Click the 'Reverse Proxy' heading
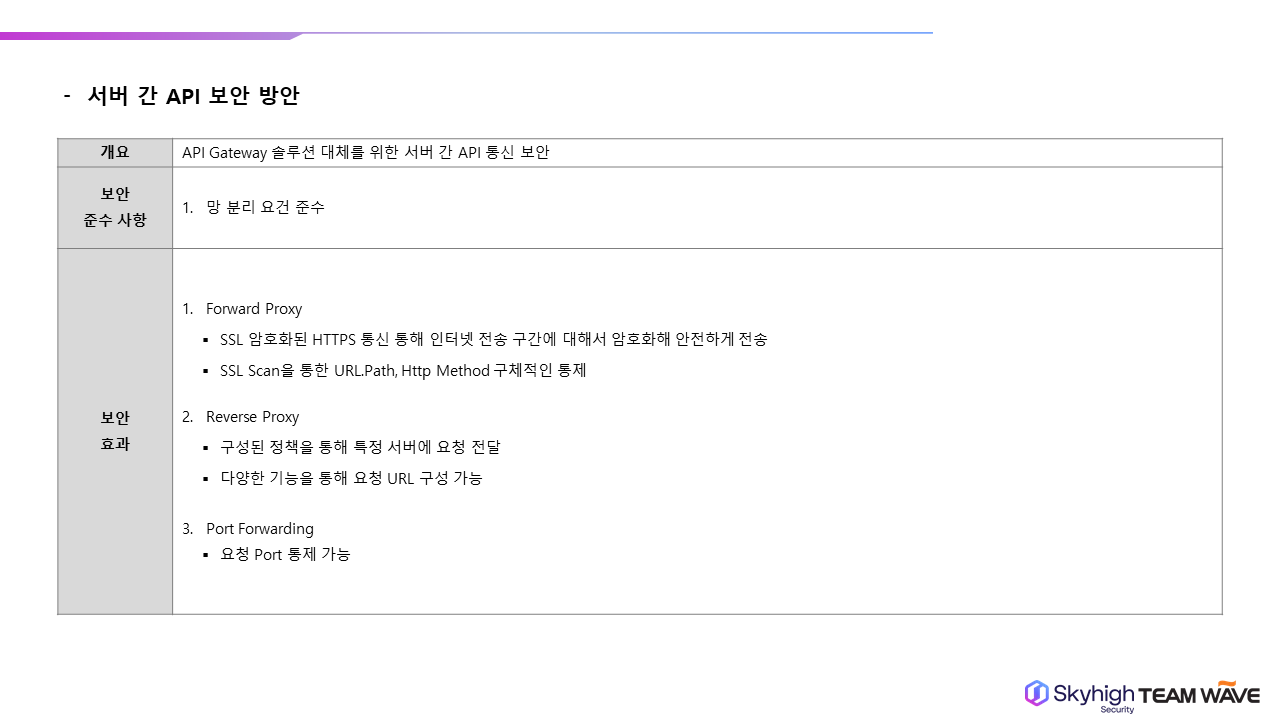This screenshot has width=1280, height=720. coord(252,417)
